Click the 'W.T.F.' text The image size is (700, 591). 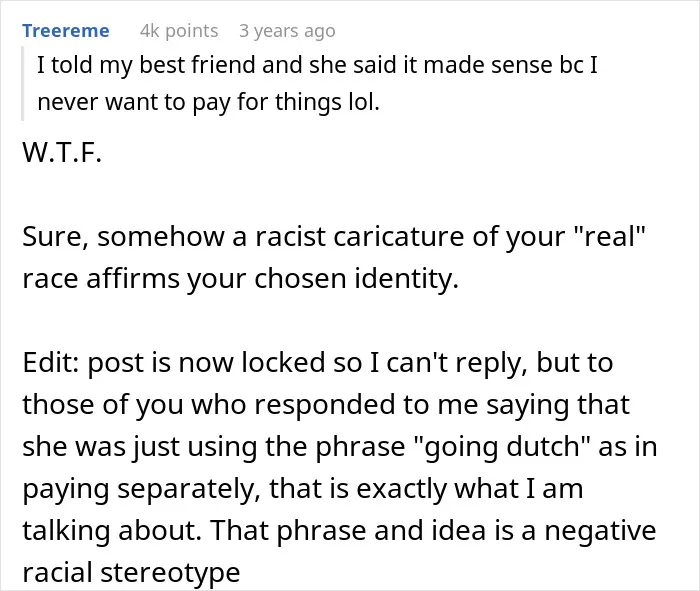point(62,153)
